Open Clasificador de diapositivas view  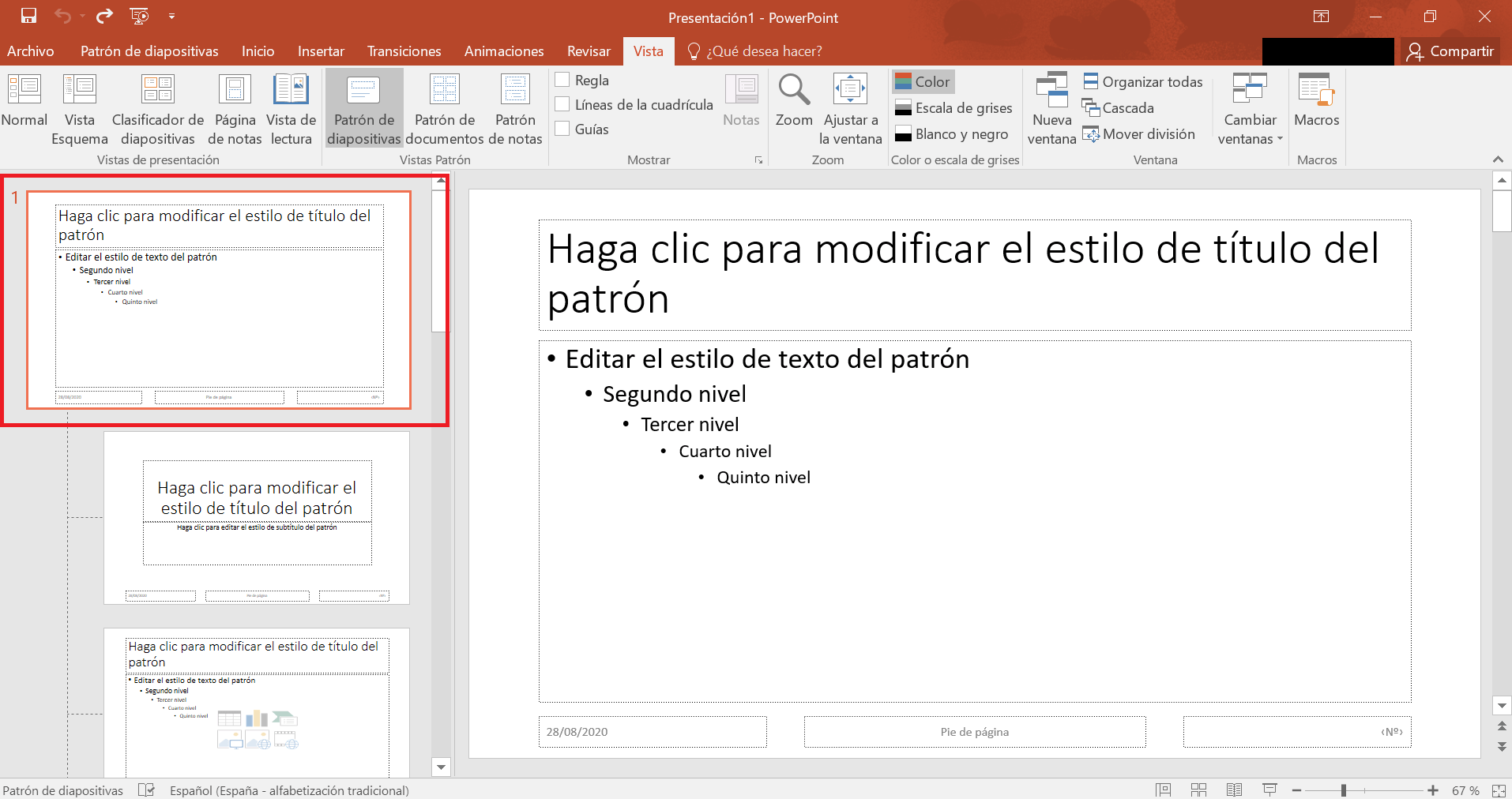point(158,109)
